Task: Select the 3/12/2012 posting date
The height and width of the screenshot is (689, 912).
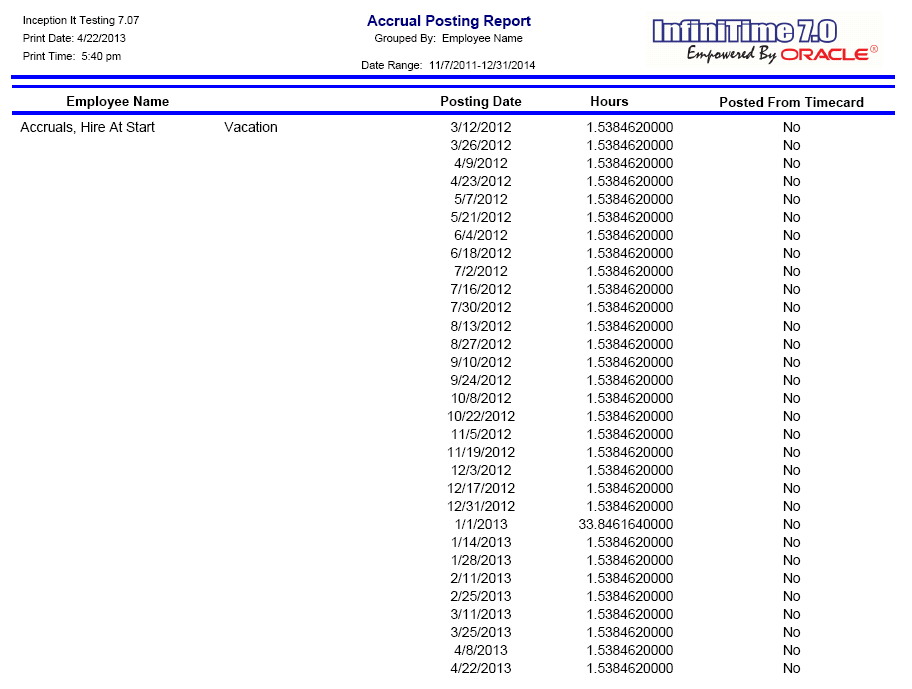Action: (x=480, y=127)
